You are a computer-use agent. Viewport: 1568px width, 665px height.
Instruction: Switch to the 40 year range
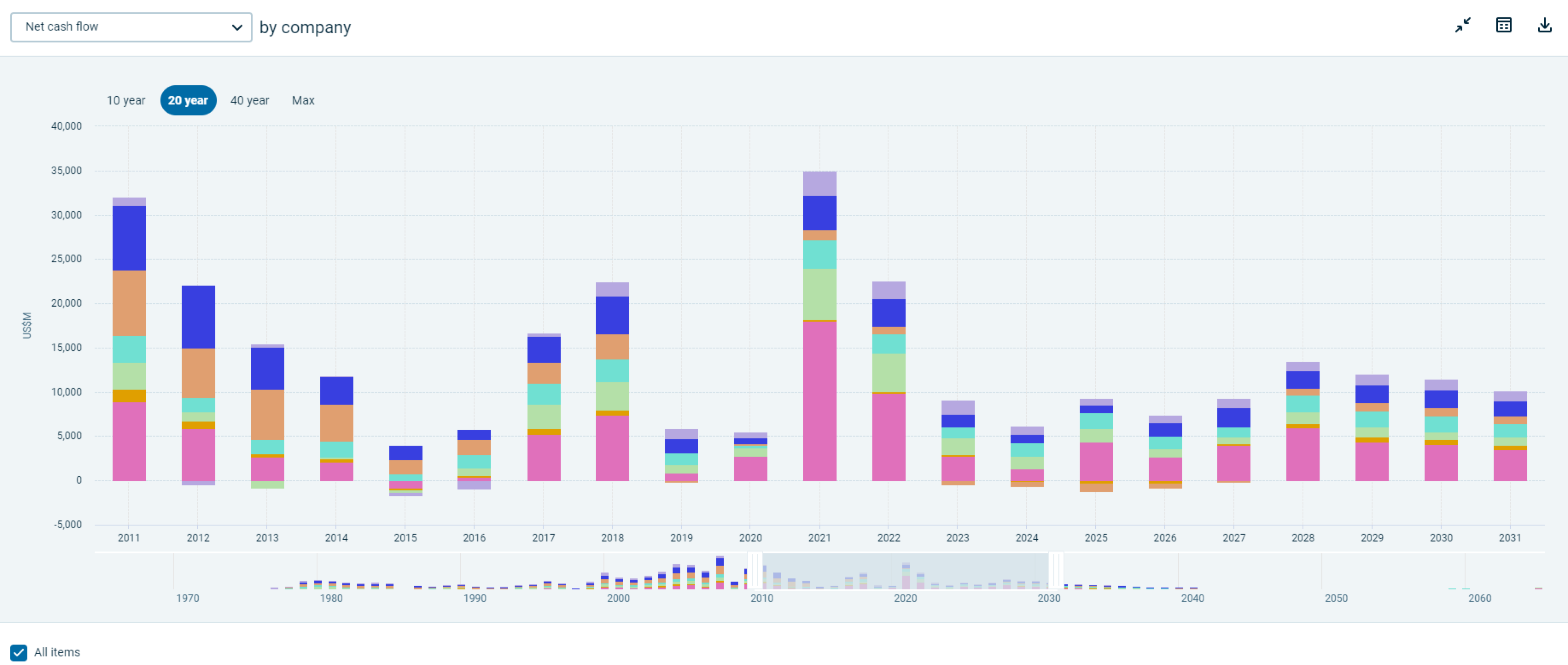pos(250,100)
